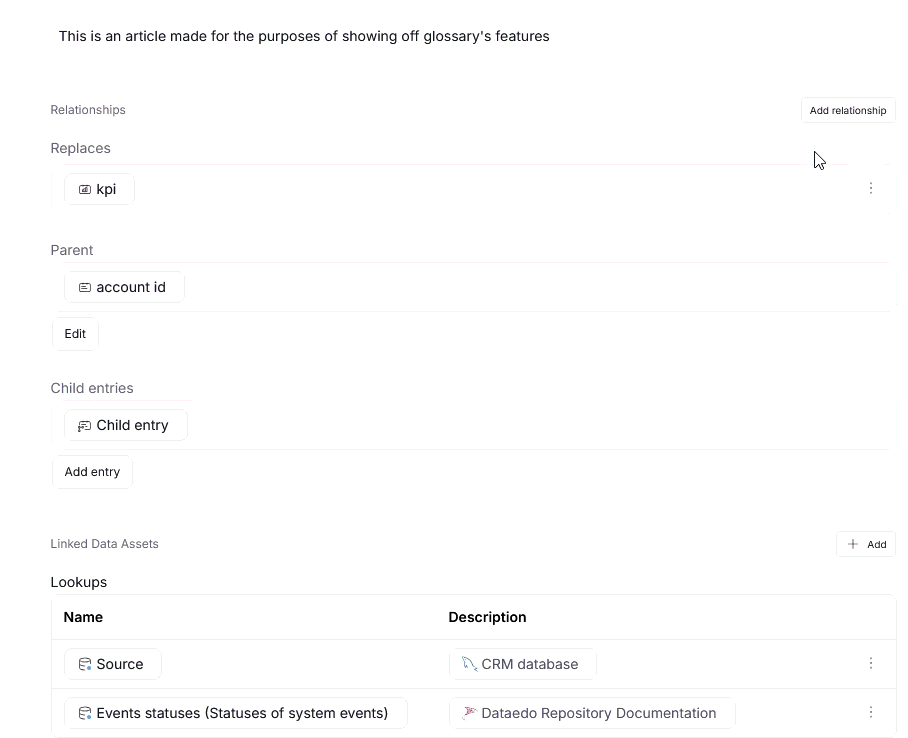The height and width of the screenshot is (738, 908).
Task: Open the CRM database link
Action: (x=529, y=665)
